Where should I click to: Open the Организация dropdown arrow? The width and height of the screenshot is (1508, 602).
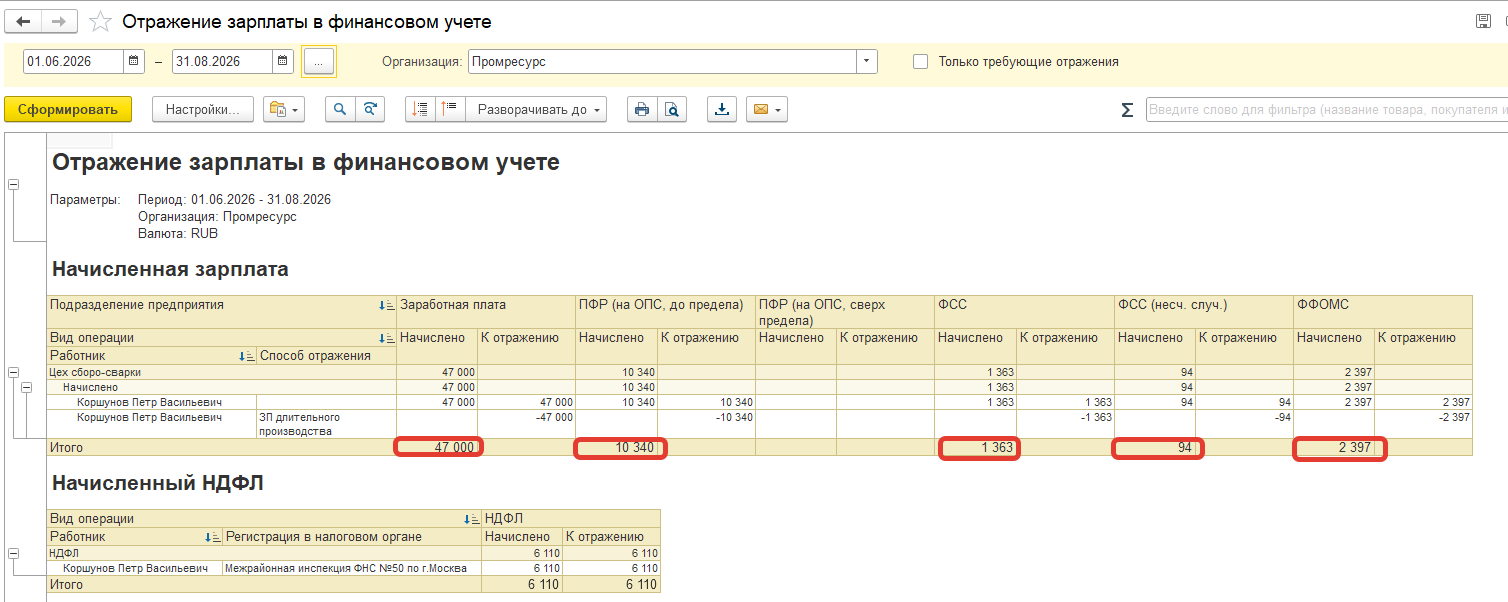click(x=866, y=61)
